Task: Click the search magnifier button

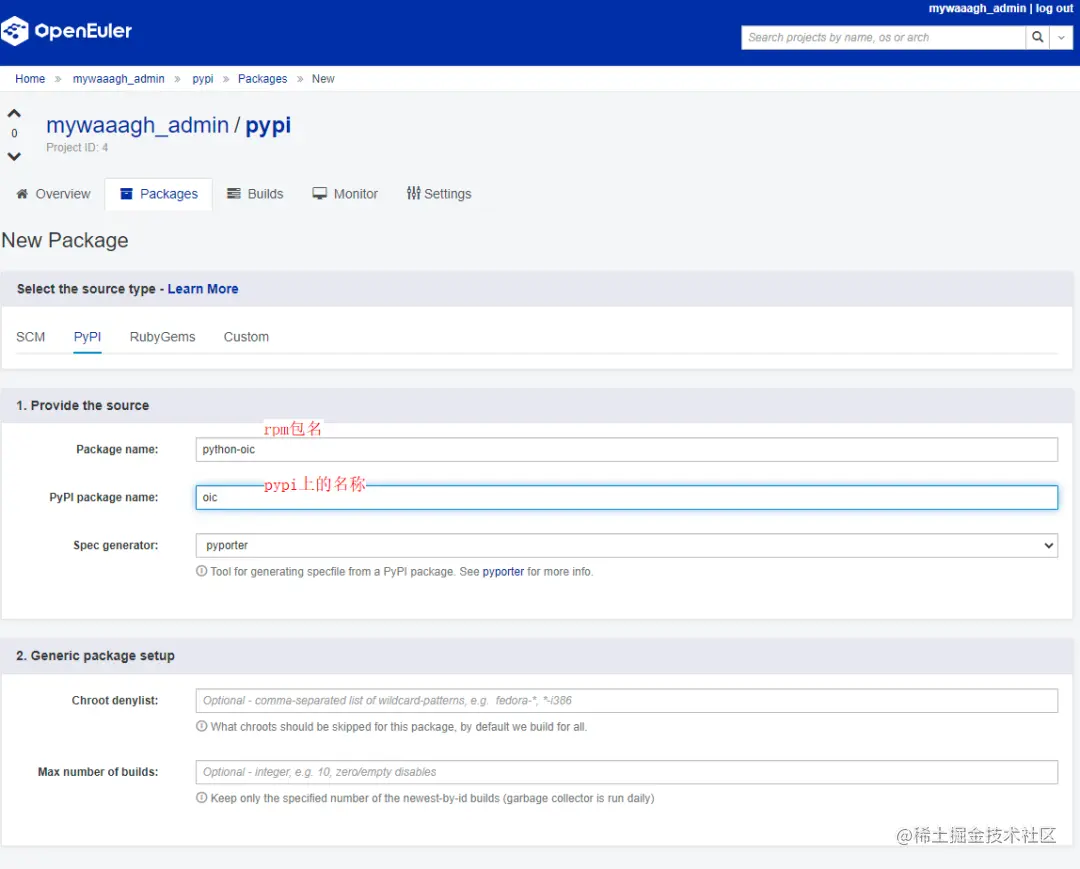Action: (1037, 37)
